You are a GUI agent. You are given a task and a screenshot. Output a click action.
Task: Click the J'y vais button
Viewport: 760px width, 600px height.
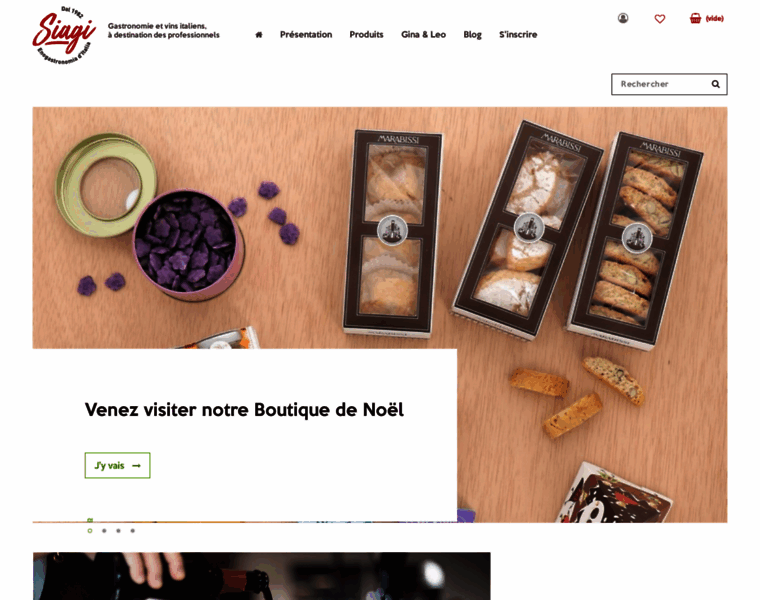[117, 465]
